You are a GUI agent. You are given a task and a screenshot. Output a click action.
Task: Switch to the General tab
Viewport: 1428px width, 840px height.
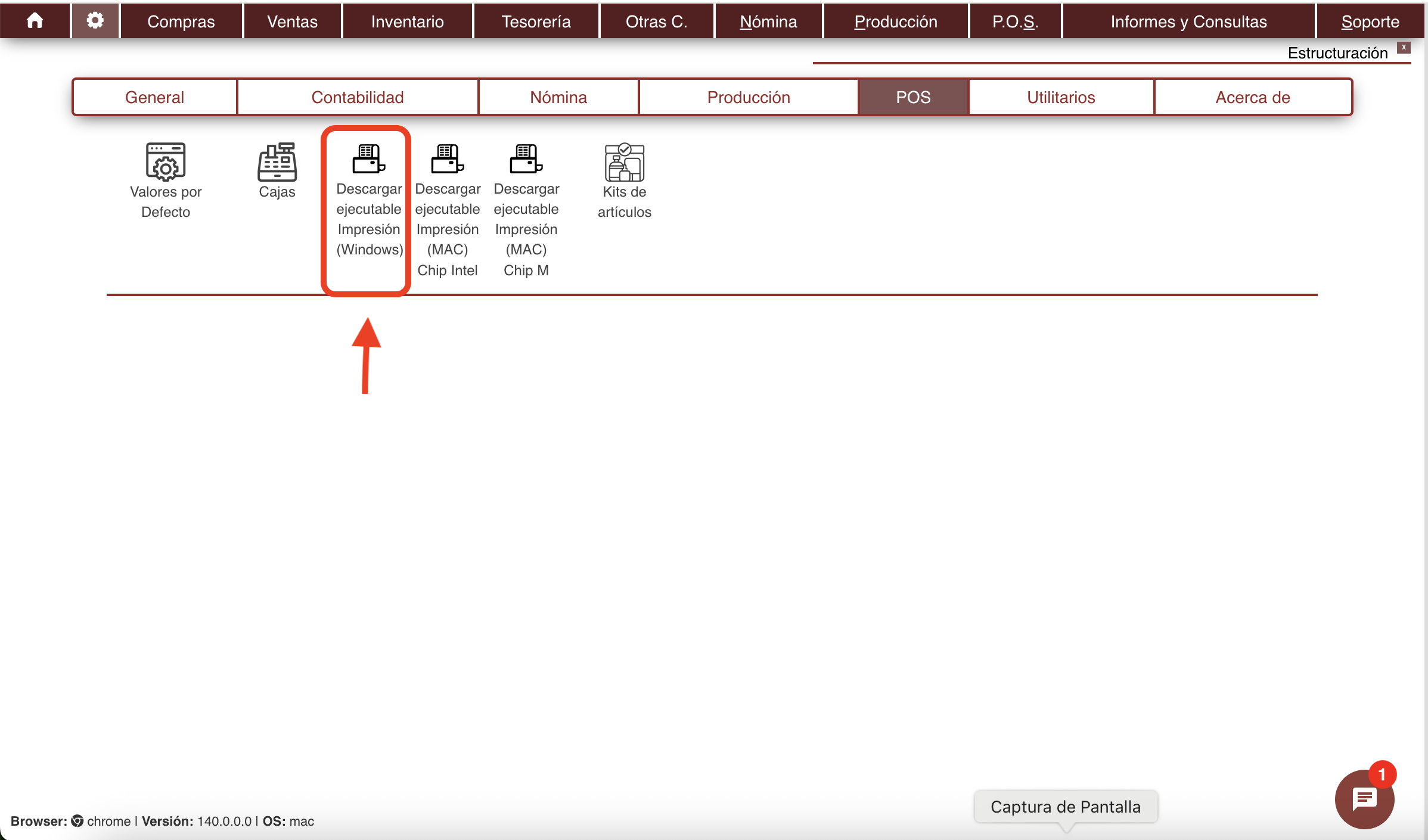154,97
